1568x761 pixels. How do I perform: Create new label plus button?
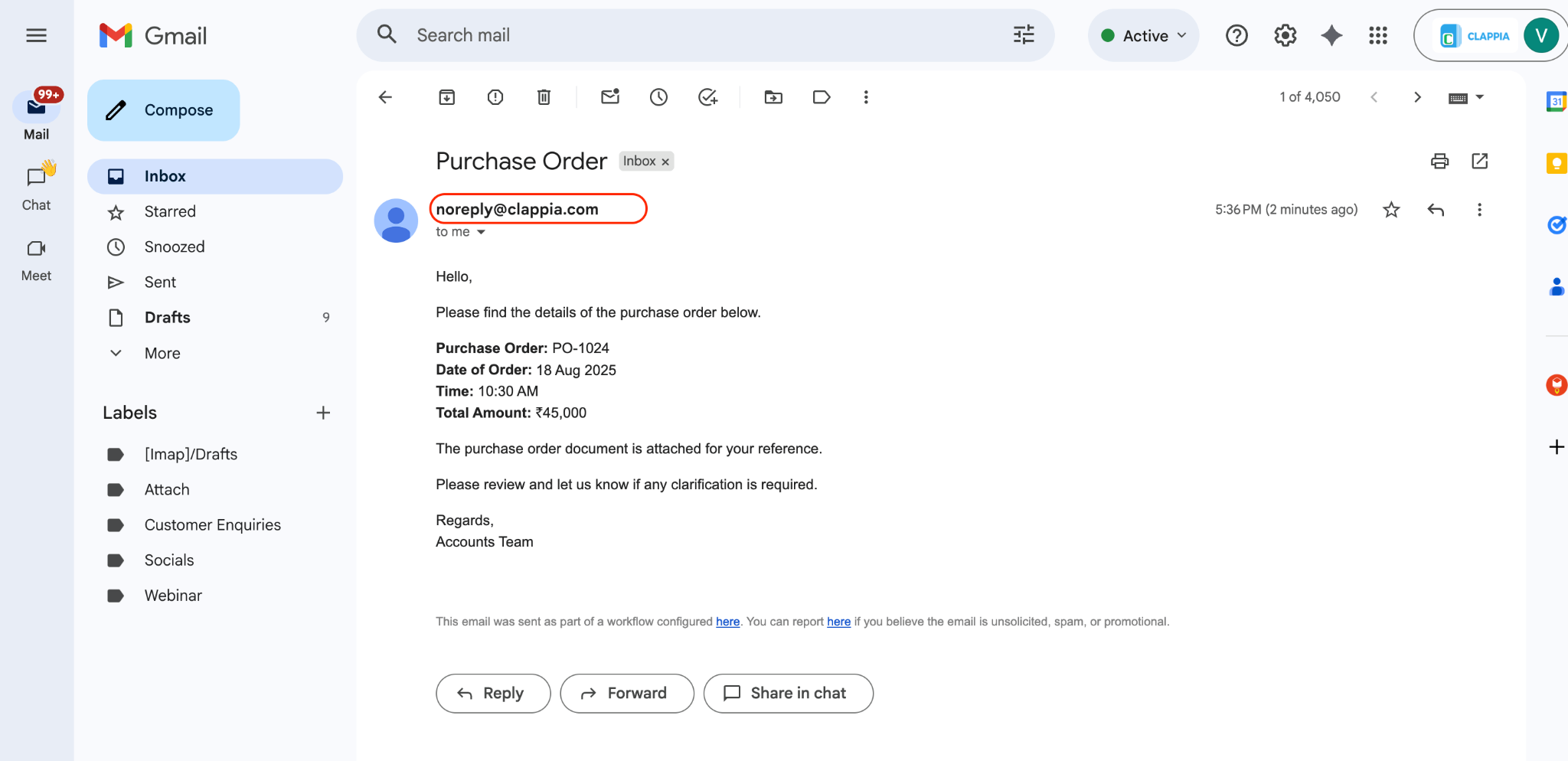click(323, 413)
